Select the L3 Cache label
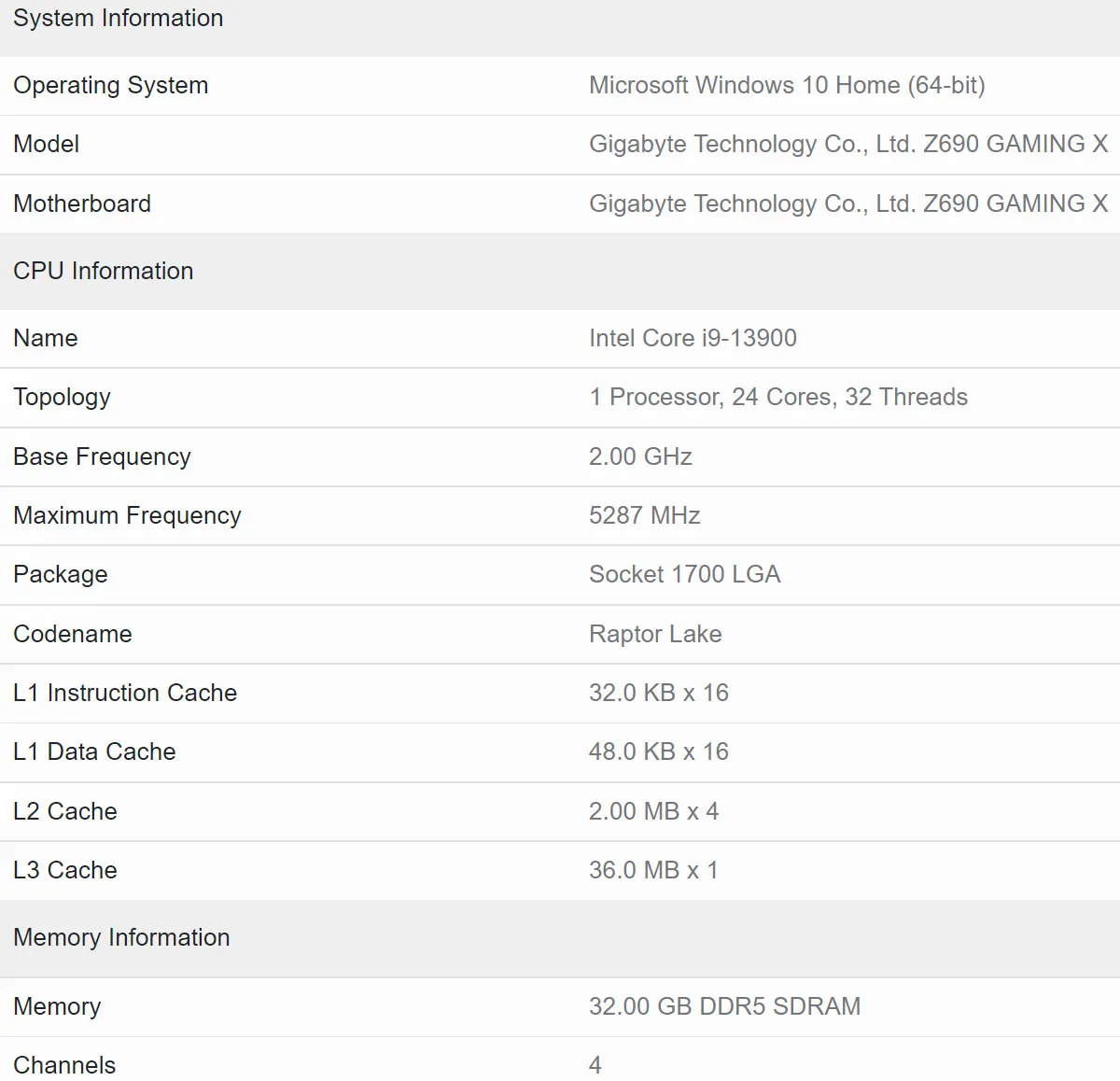The width and height of the screenshot is (1120, 1081). [x=65, y=870]
